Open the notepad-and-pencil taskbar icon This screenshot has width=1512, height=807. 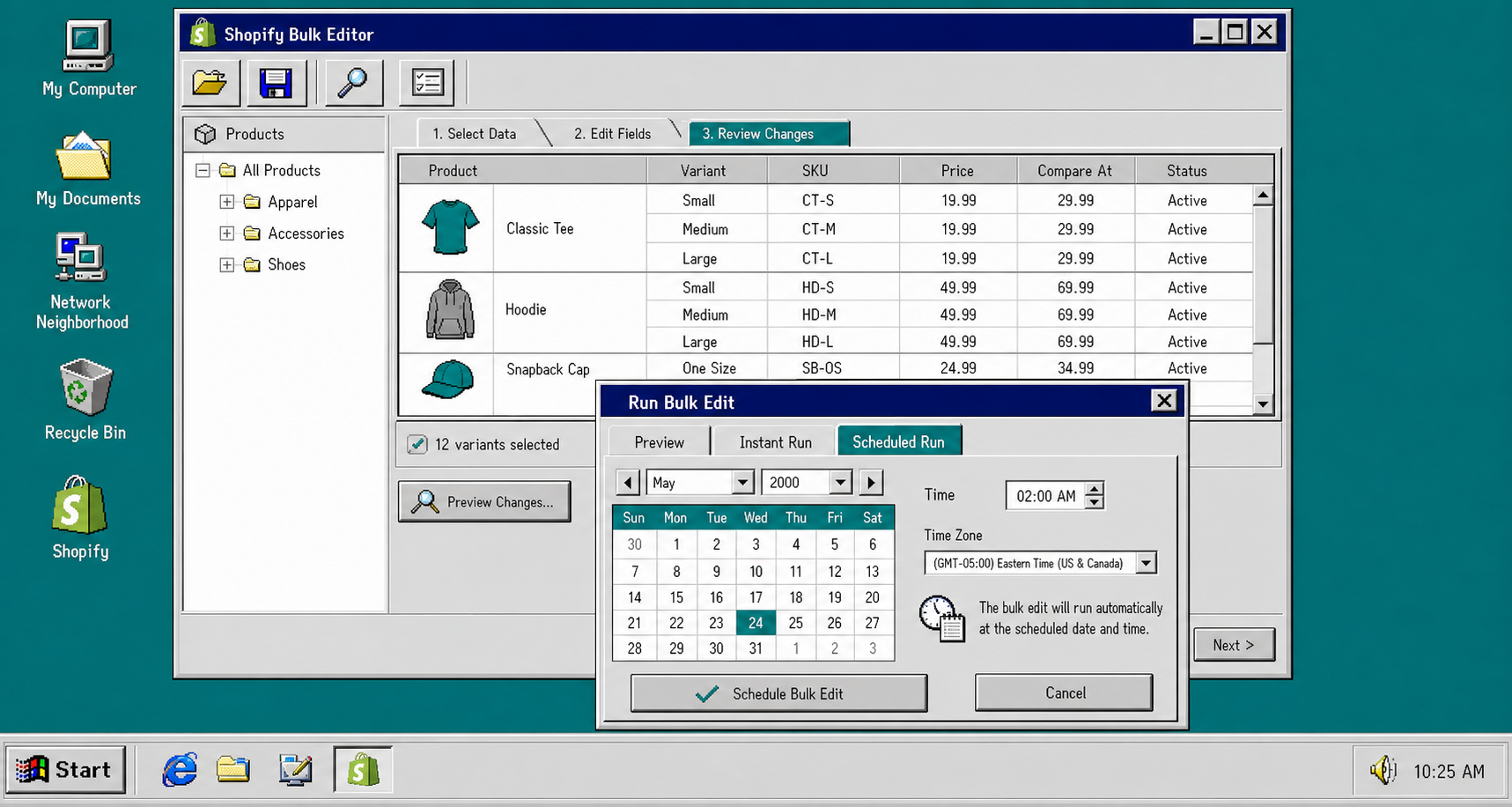click(295, 769)
